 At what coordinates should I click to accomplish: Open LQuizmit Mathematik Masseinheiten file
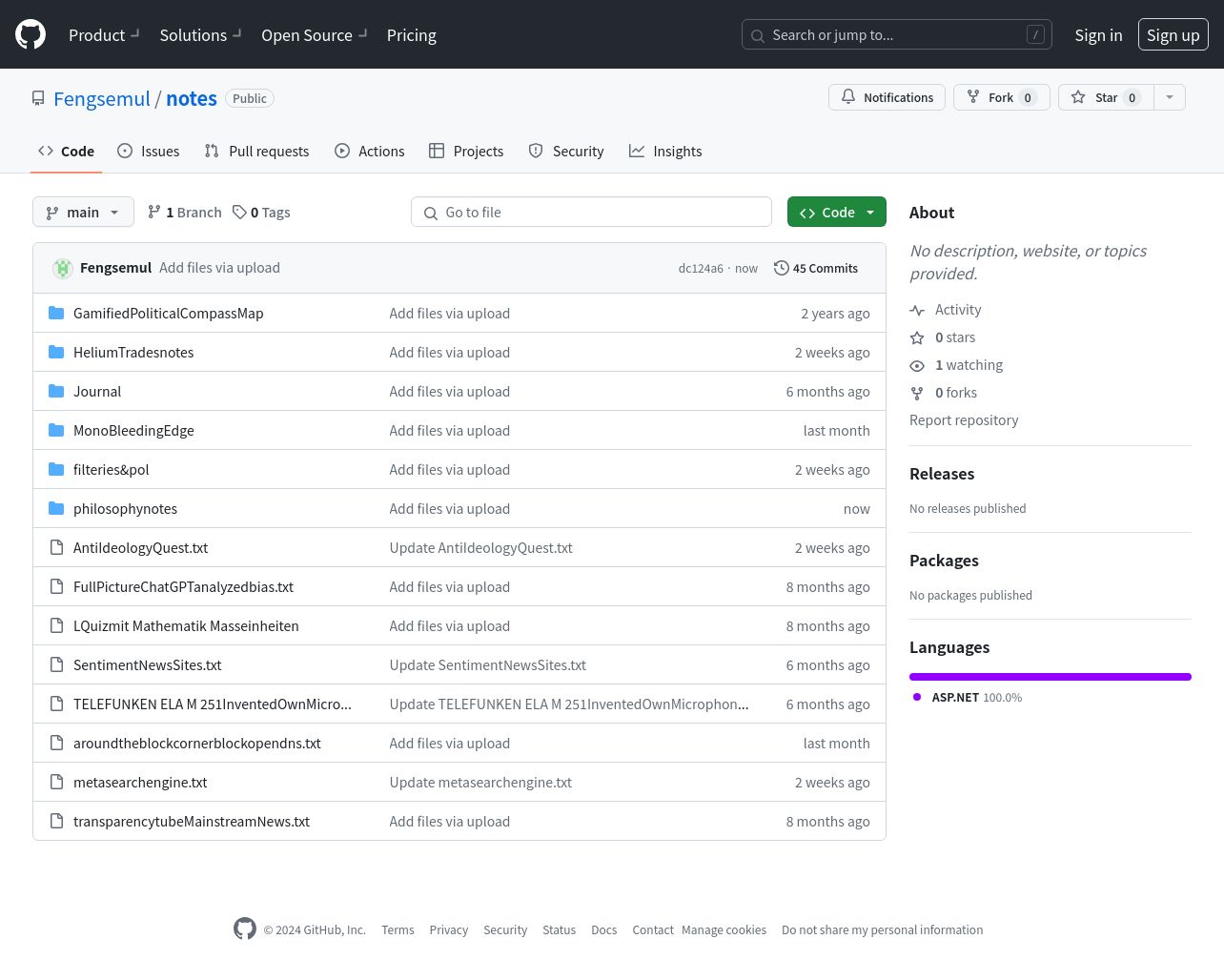(186, 625)
